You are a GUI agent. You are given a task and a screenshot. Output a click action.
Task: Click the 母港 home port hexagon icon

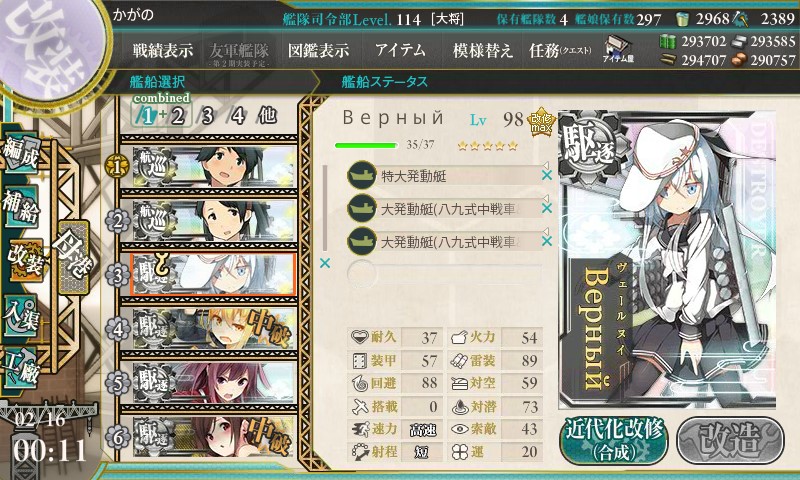point(74,257)
